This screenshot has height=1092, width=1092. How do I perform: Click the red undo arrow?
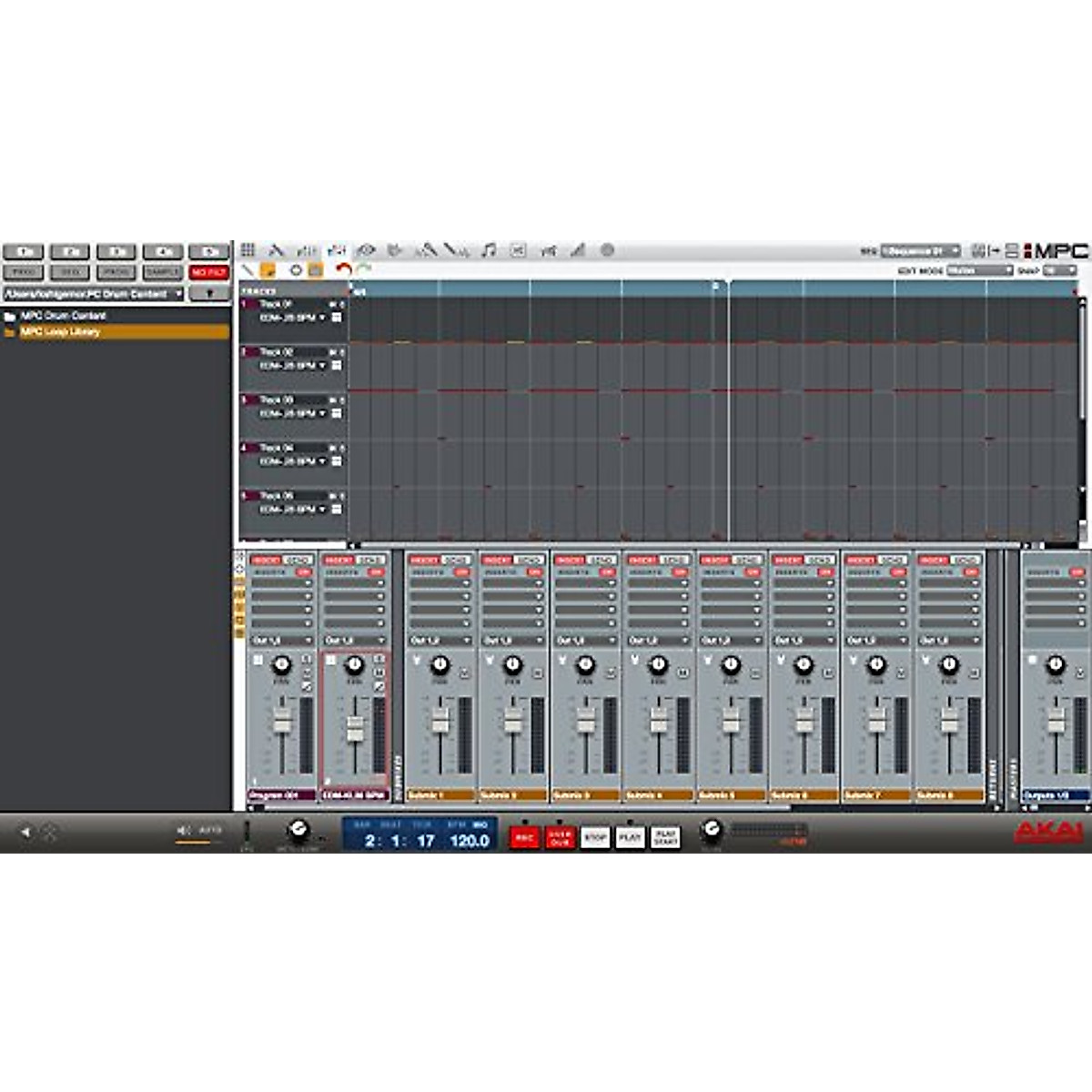coord(343,270)
